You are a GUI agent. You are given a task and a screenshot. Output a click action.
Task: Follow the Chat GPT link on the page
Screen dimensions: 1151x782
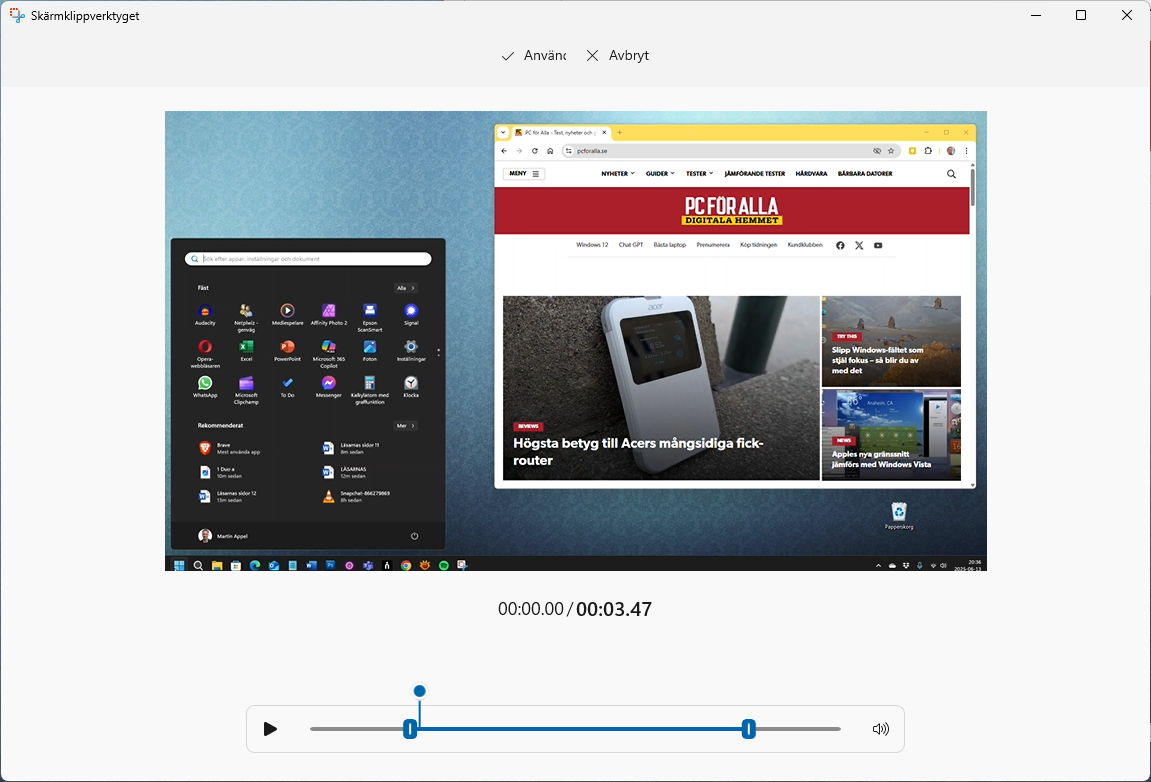(631, 245)
